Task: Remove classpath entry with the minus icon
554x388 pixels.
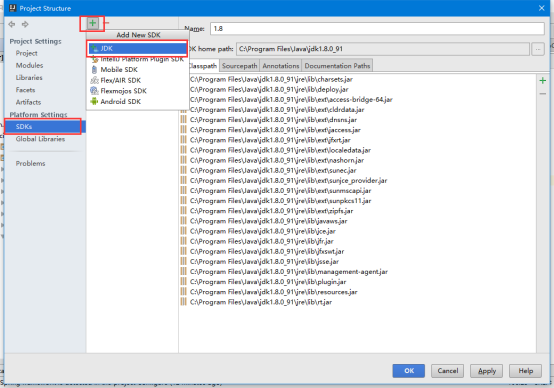Action: (543, 94)
